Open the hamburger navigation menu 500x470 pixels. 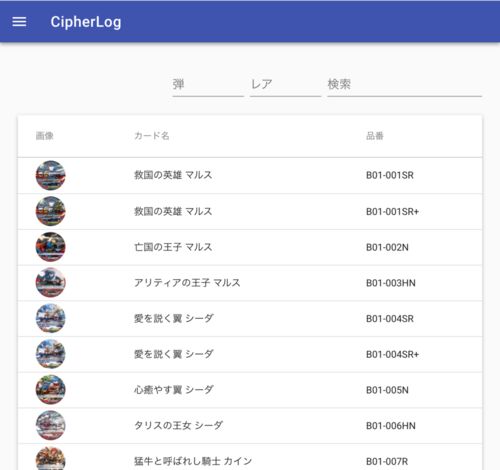(19, 22)
